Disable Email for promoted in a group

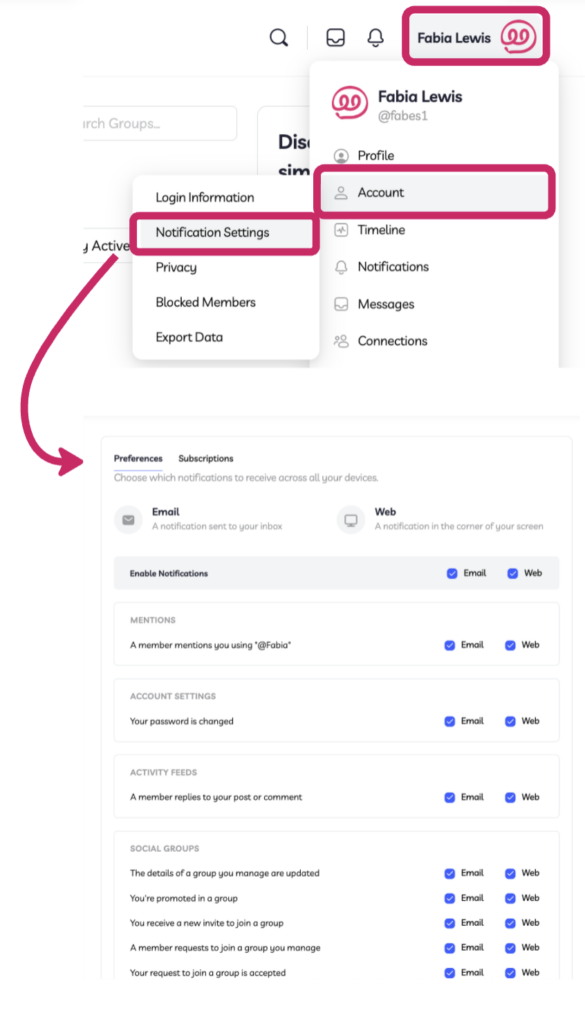pyautogui.click(x=450, y=898)
